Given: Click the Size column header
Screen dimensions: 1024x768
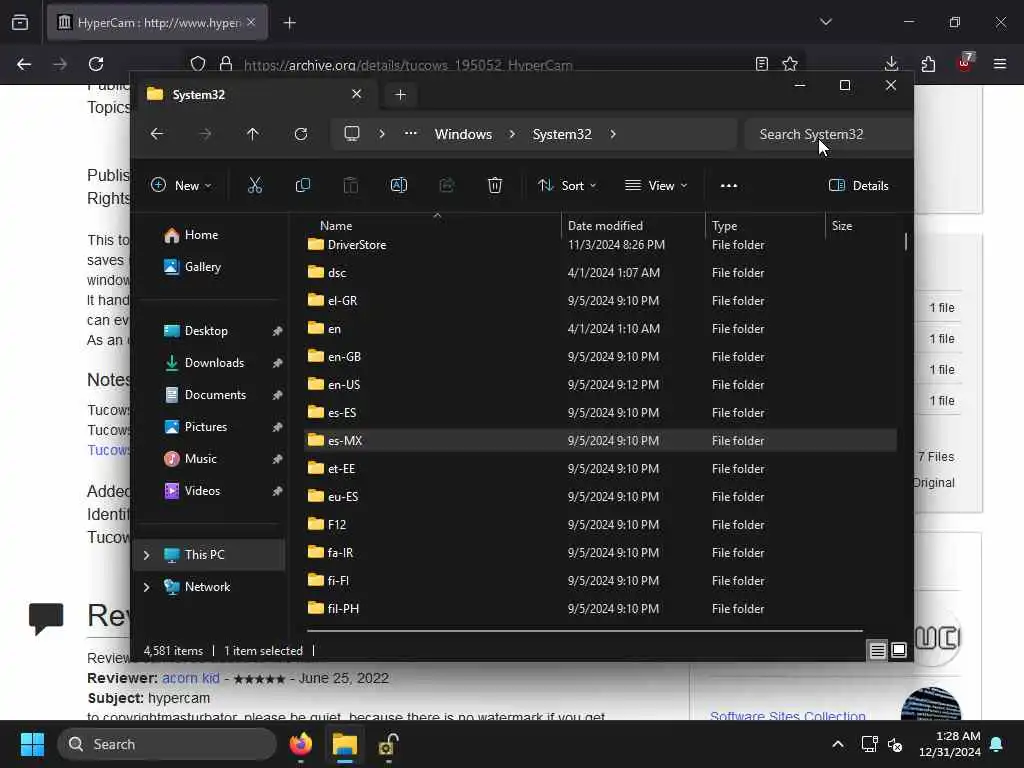Looking at the screenshot, I should click(x=841, y=225).
